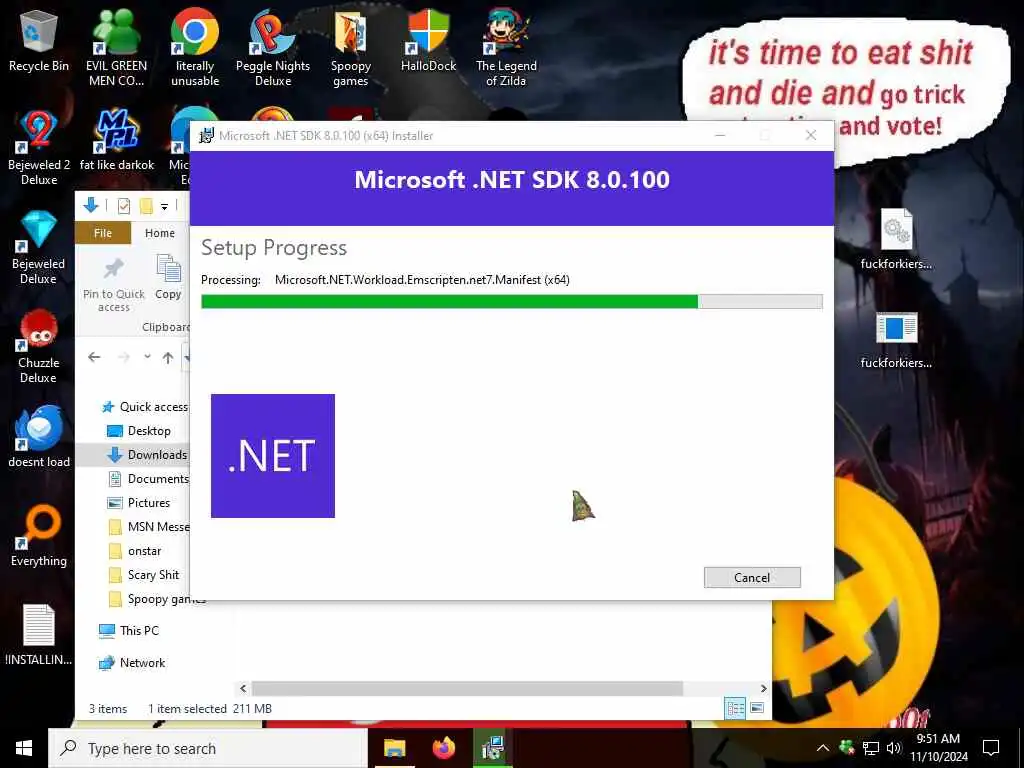Select MSN Messe... folder in navigation pane
This screenshot has height=768, width=1024.
[148, 527]
